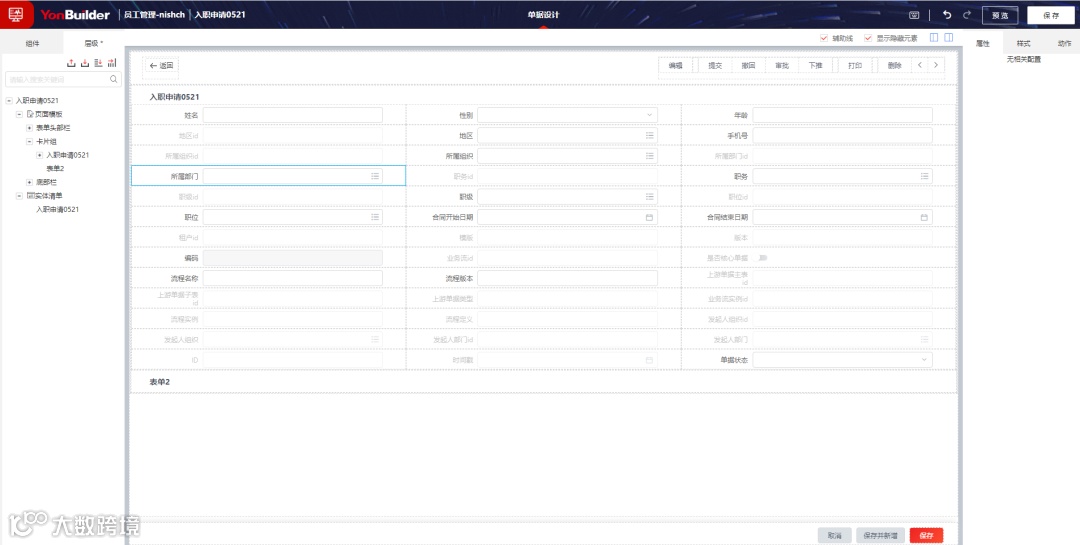Click the 手机号 input field
This screenshot has height=545, width=1080.
[842, 136]
